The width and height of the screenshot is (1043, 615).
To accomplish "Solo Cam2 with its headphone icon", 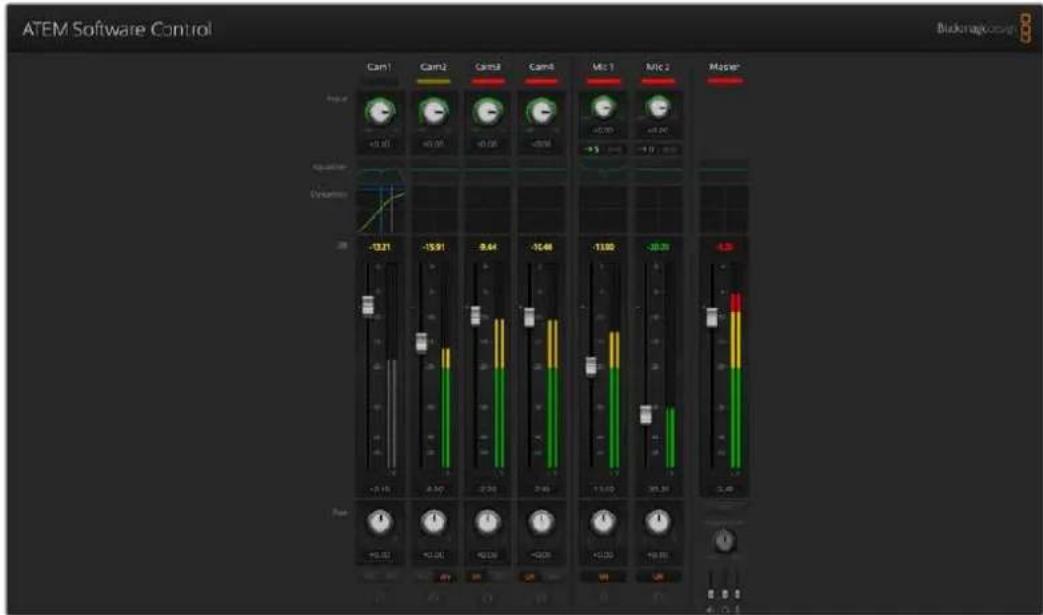I will pyautogui.click(x=434, y=597).
